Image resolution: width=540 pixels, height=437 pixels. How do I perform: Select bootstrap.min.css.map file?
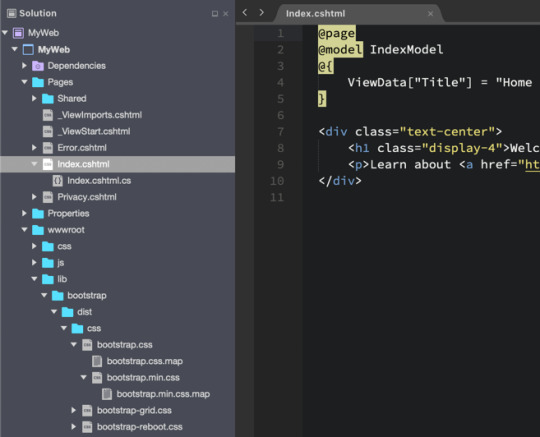[163, 394]
